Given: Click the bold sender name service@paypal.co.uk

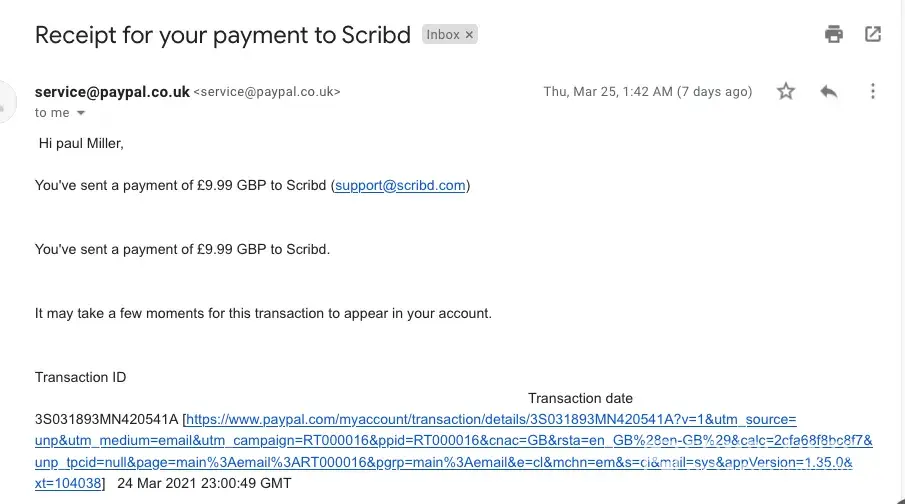Looking at the screenshot, I should coord(112,91).
